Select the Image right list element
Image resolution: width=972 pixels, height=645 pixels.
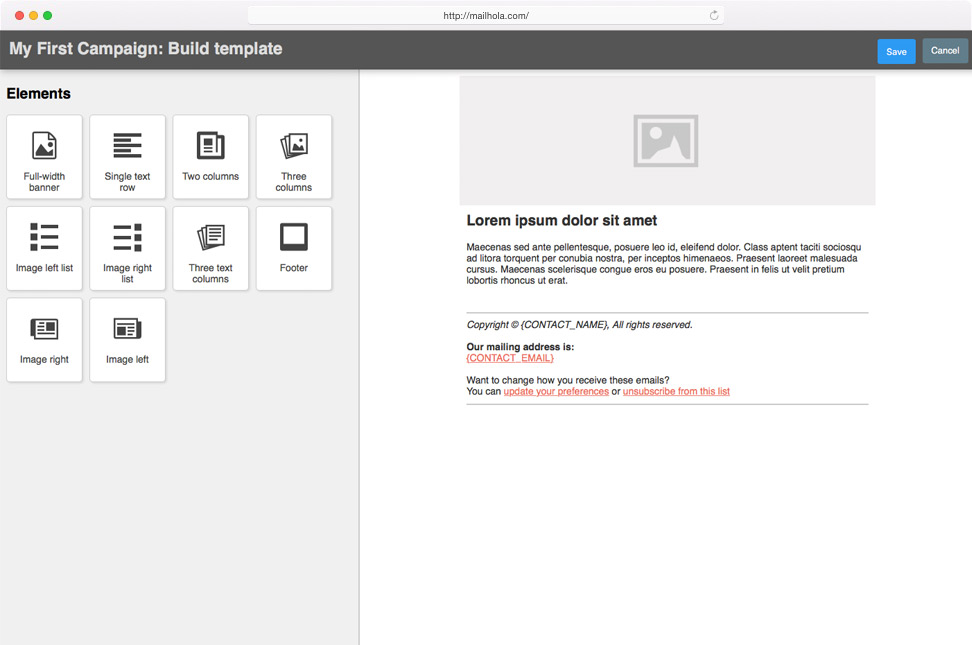127,248
